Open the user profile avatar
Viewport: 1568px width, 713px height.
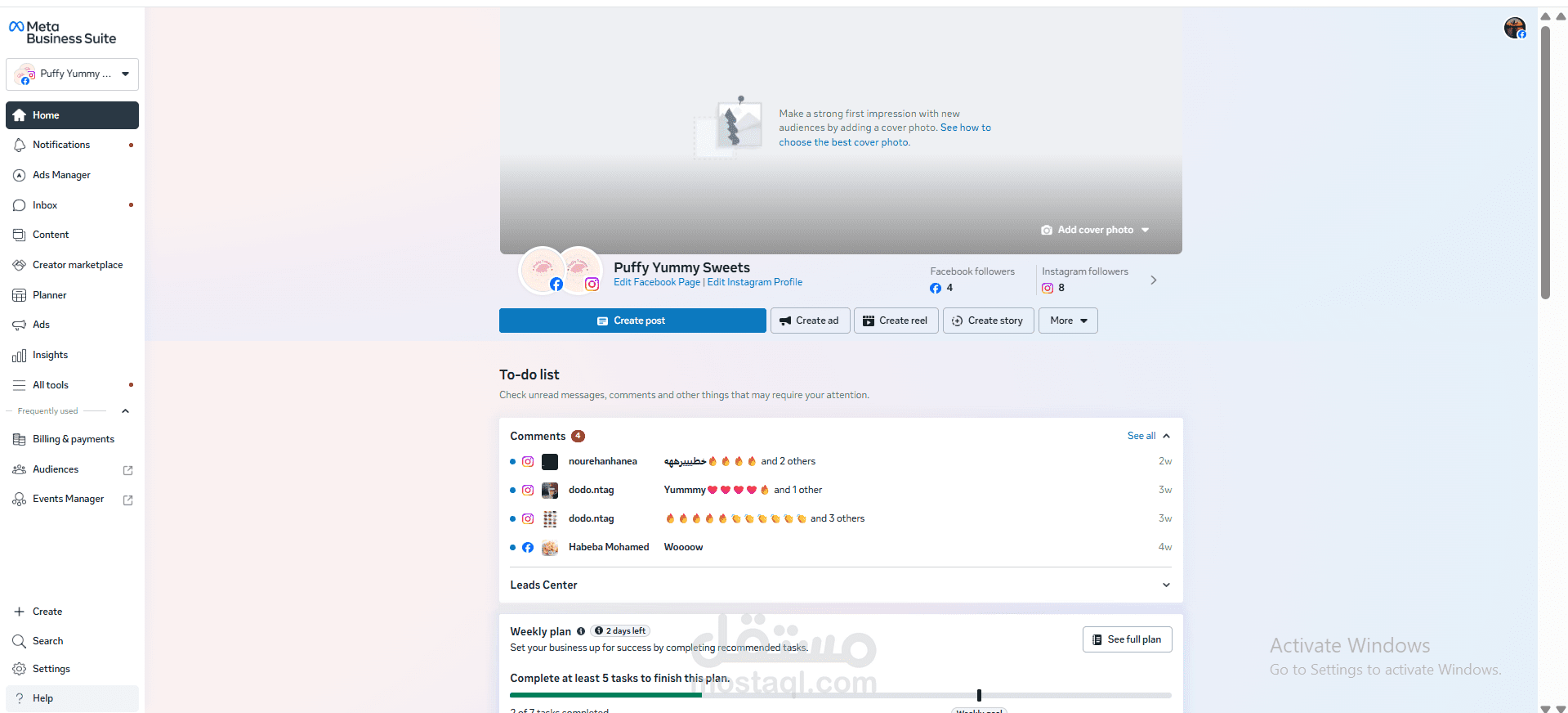pos(1514,28)
